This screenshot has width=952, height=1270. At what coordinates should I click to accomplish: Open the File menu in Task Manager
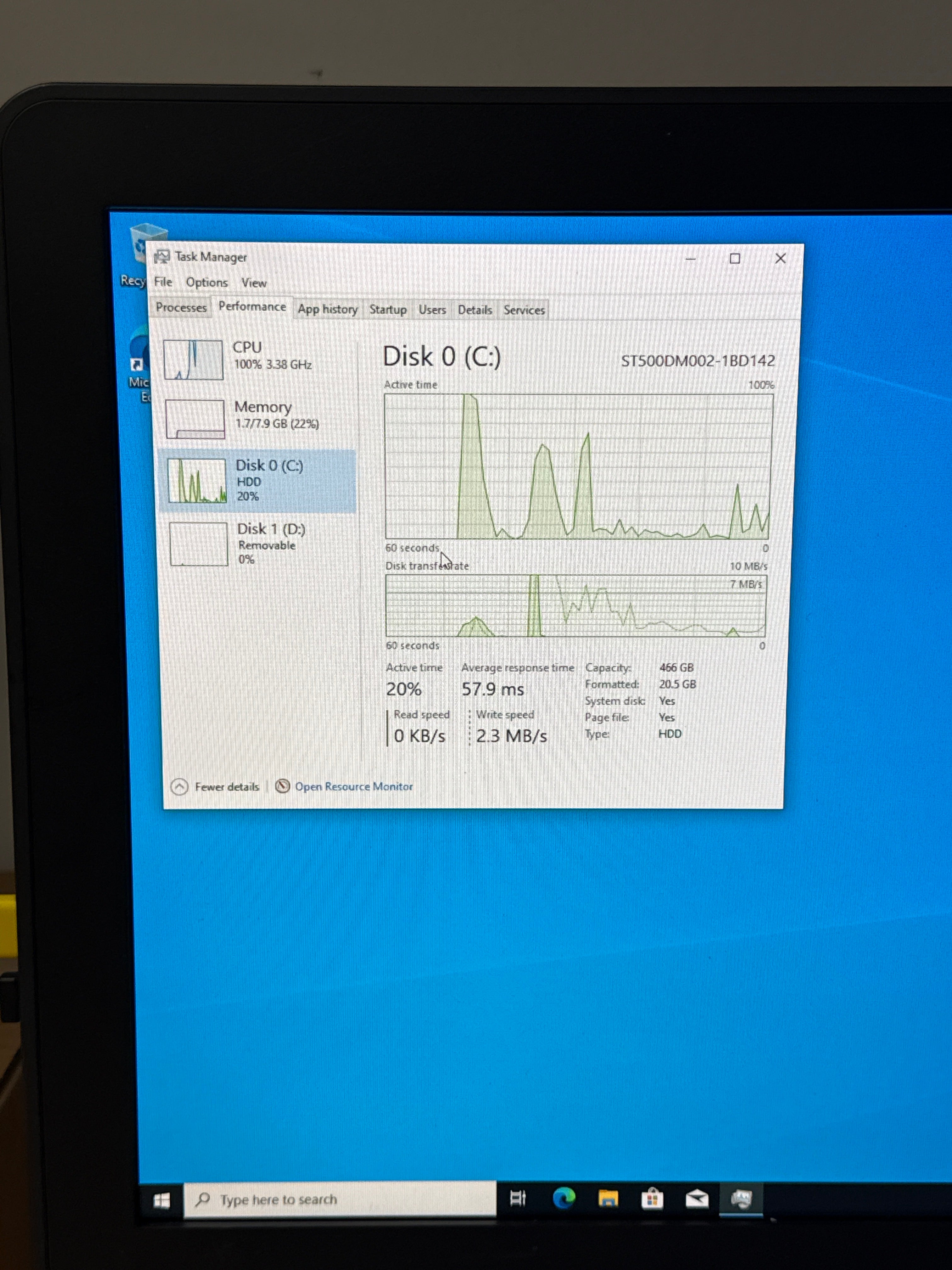point(163,282)
